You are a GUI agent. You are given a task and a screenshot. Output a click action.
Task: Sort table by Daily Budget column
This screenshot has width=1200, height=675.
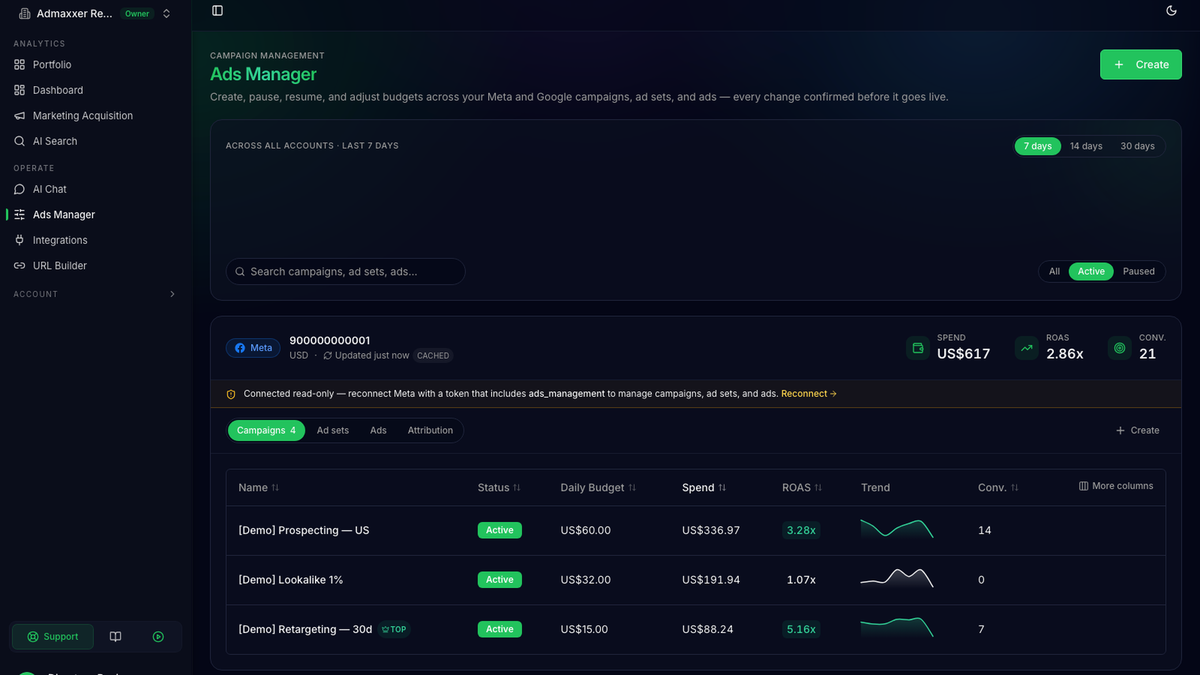click(x=598, y=488)
